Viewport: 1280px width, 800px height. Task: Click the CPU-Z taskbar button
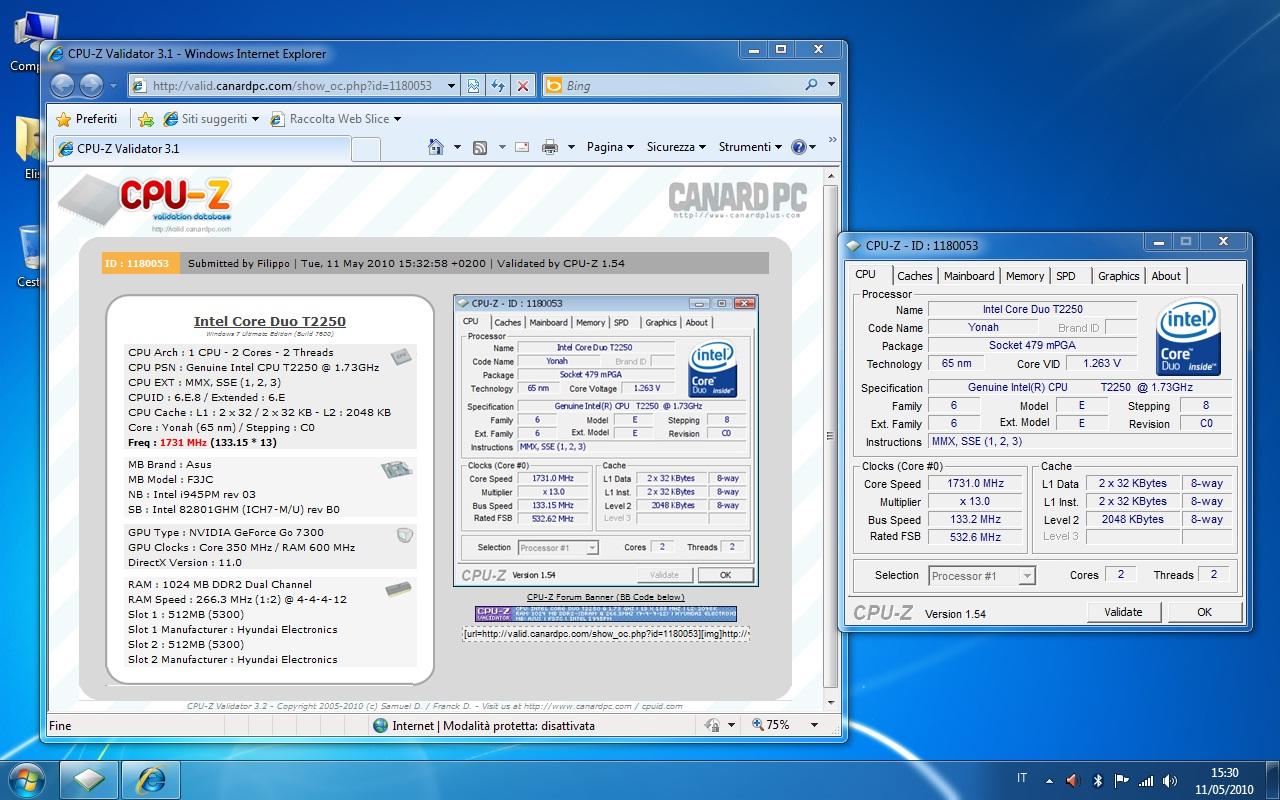click(88, 778)
